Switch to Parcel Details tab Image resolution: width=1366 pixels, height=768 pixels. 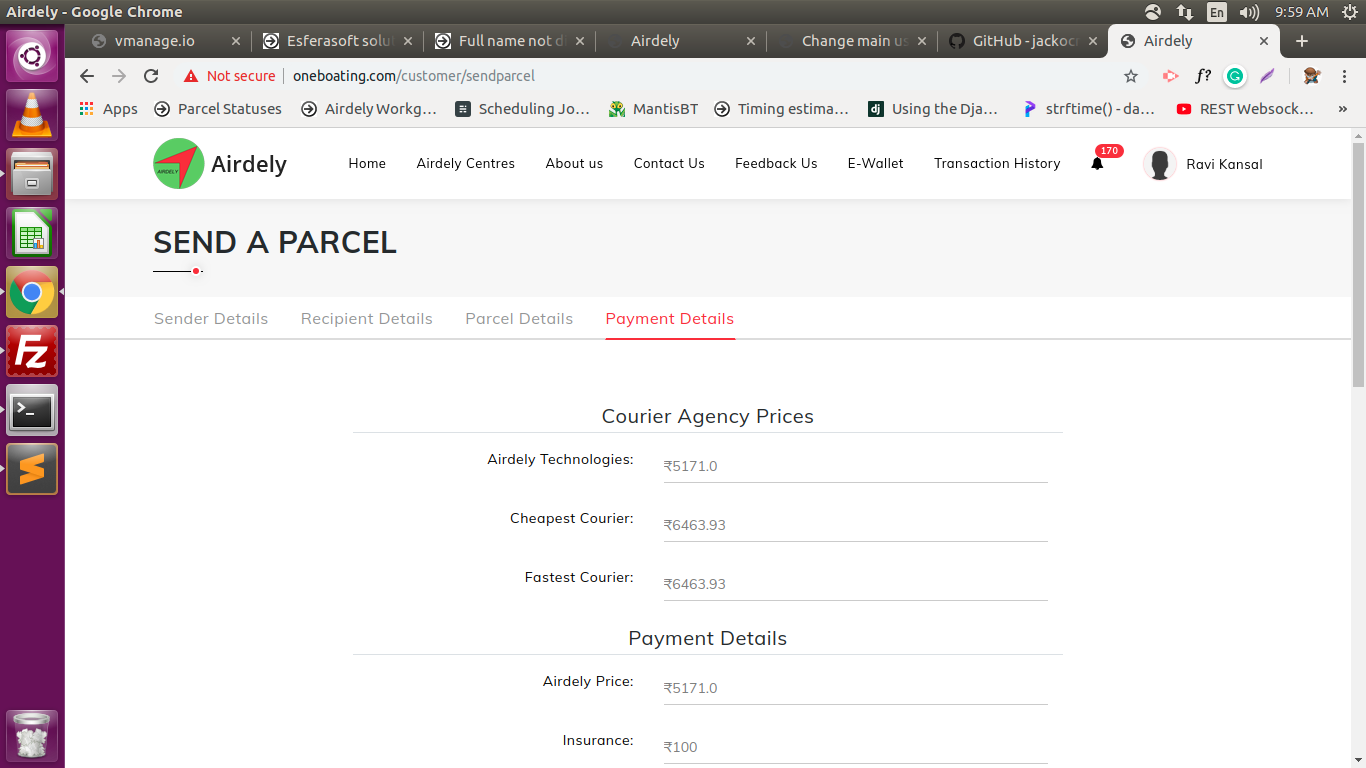[519, 319]
